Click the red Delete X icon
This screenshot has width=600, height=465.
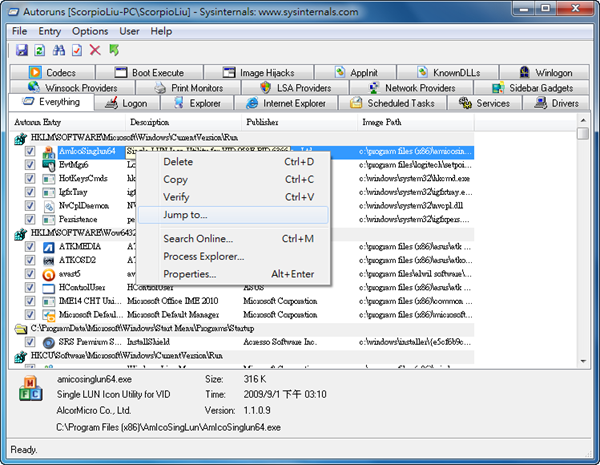95,50
